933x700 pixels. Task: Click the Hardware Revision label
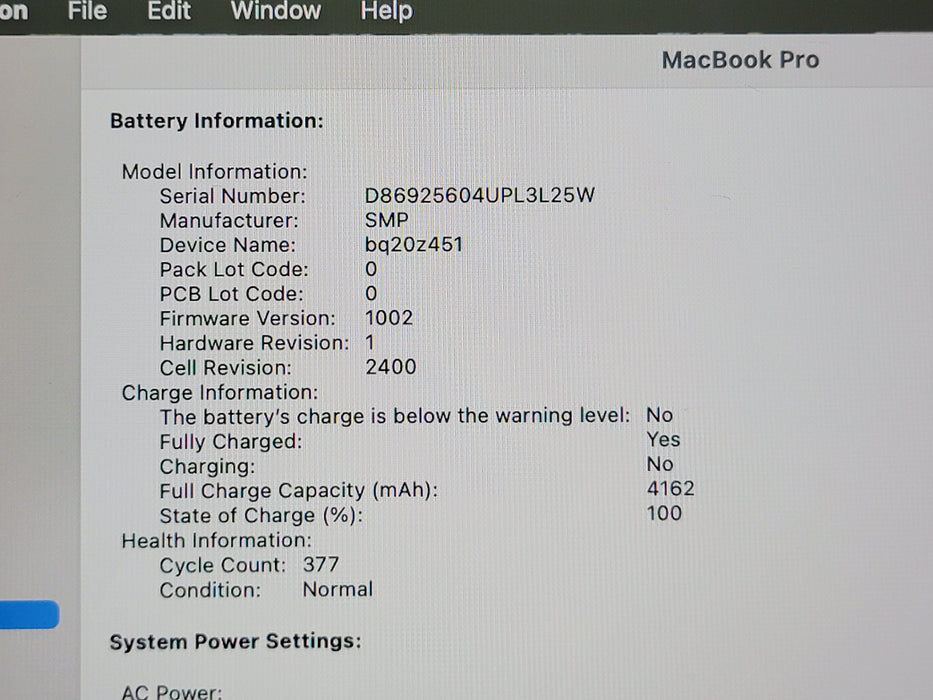pyautogui.click(x=255, y=343)
